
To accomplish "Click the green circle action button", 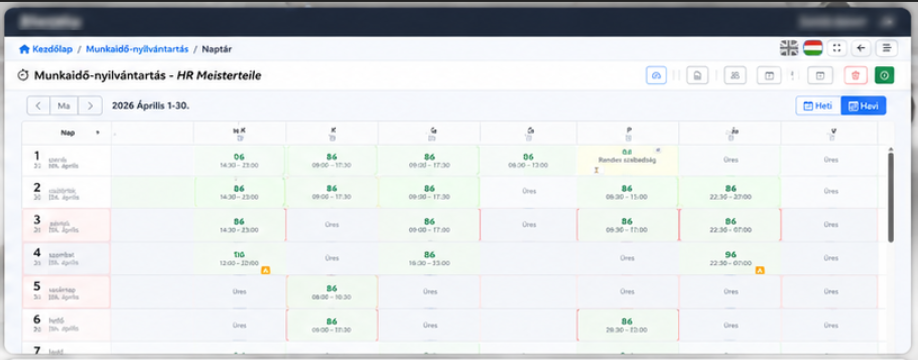I will point(884,76).
